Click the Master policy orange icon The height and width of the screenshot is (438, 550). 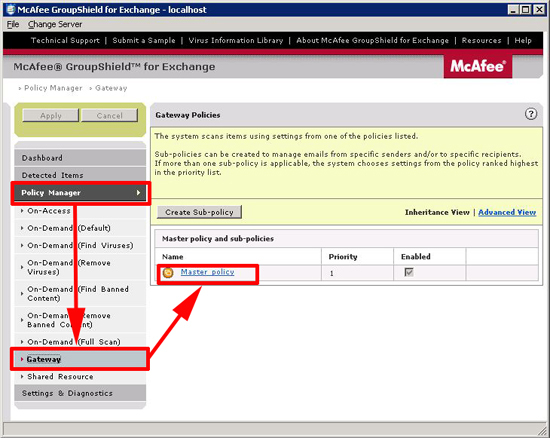point(168,272)
